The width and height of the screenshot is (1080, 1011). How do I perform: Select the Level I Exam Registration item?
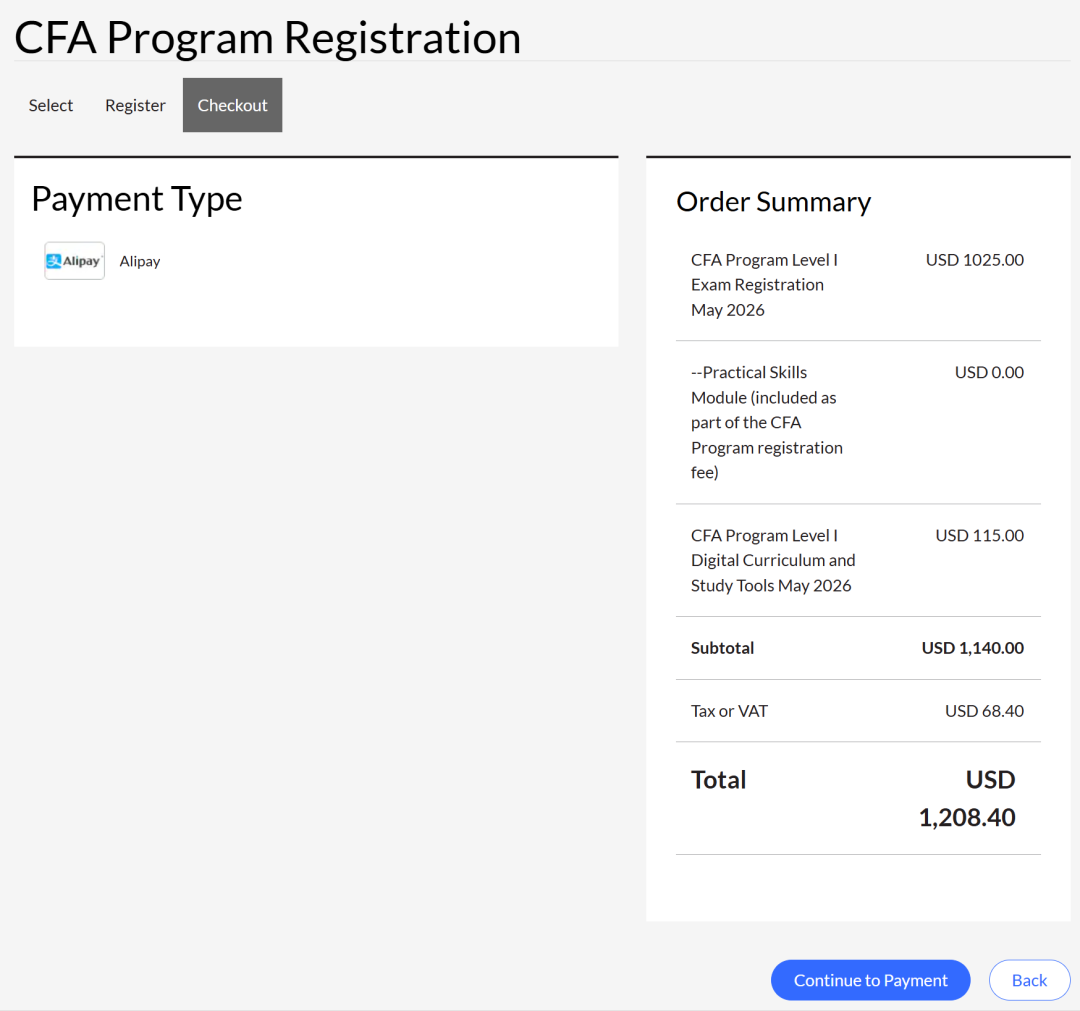[764, 285]
